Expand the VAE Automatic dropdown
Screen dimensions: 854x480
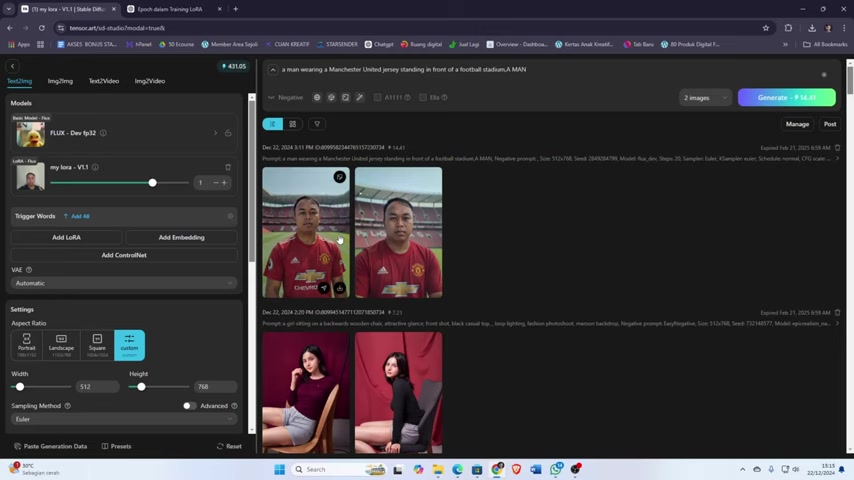pyautogui.click(x=124, y=283)
